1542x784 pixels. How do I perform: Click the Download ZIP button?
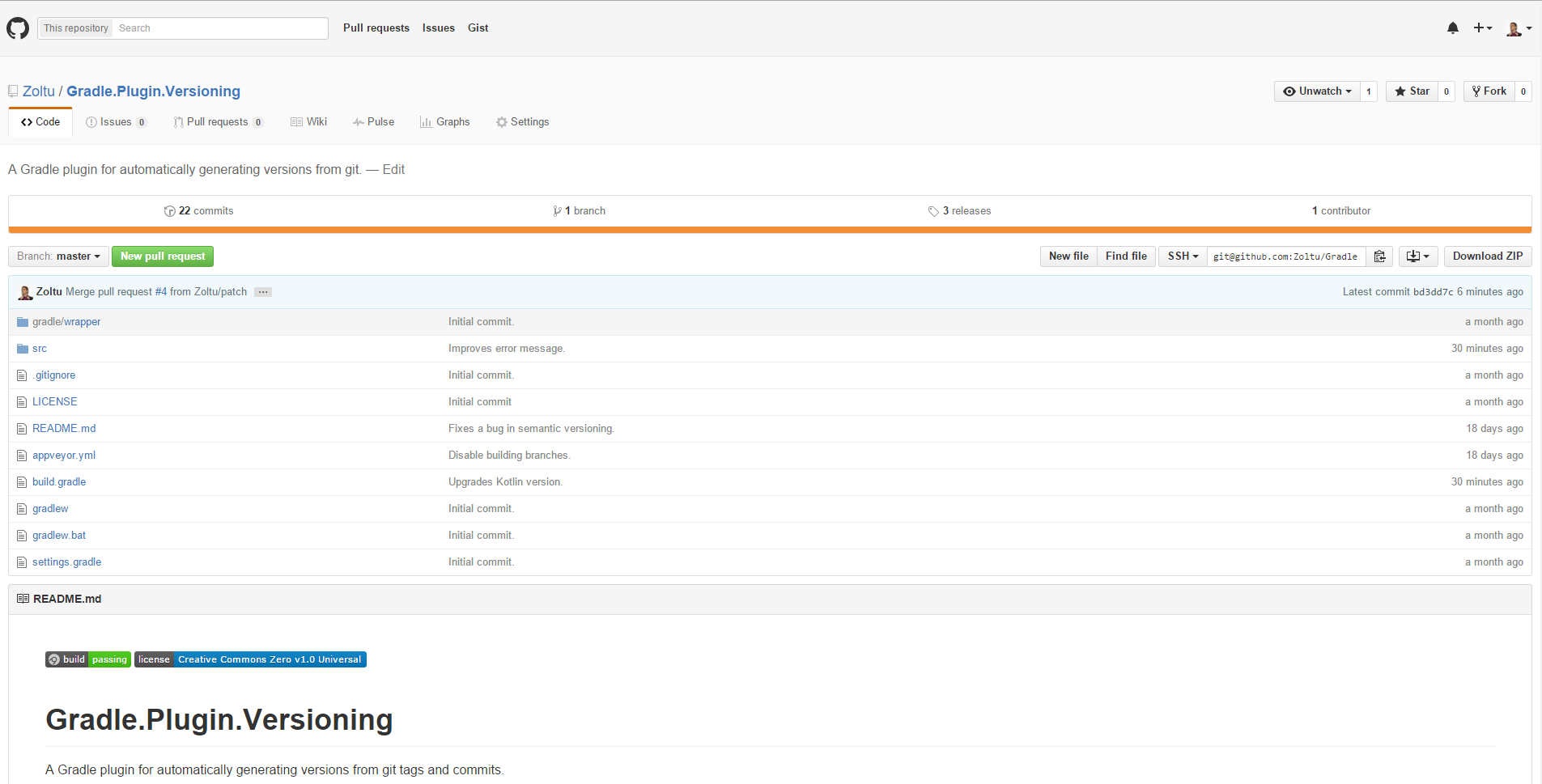[1488, 256]
